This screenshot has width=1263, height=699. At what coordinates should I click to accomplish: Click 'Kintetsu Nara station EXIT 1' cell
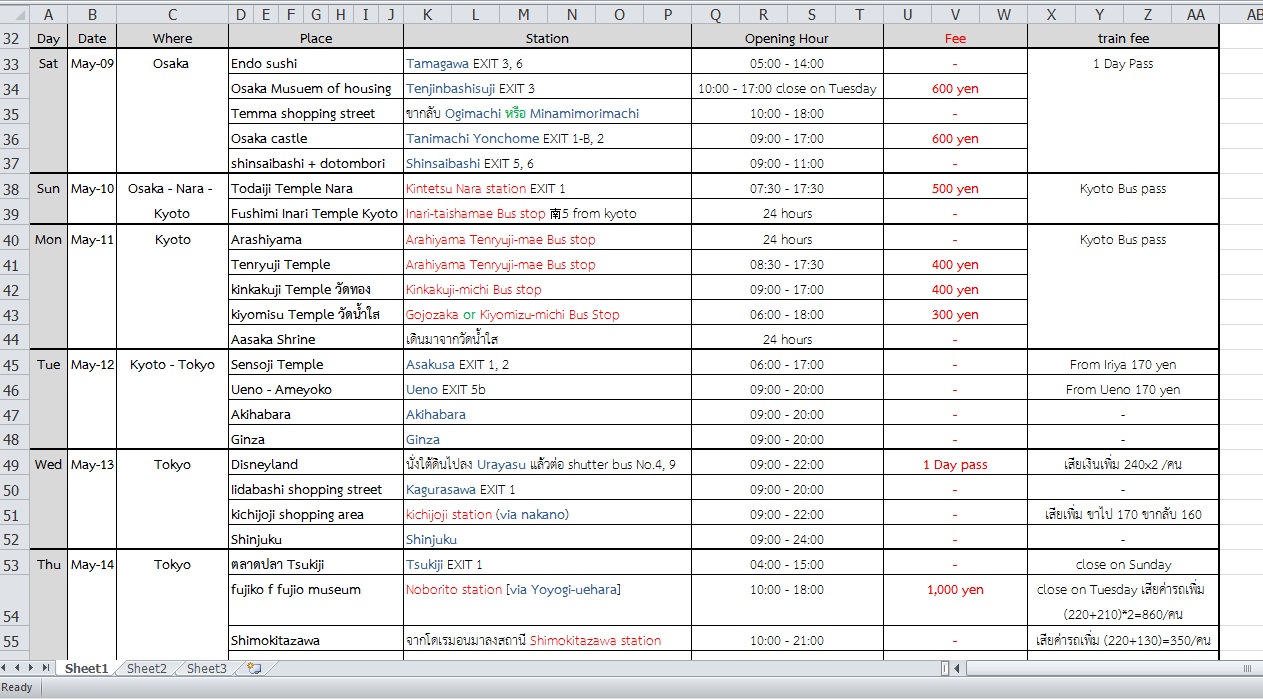click(x=547, y=188)
